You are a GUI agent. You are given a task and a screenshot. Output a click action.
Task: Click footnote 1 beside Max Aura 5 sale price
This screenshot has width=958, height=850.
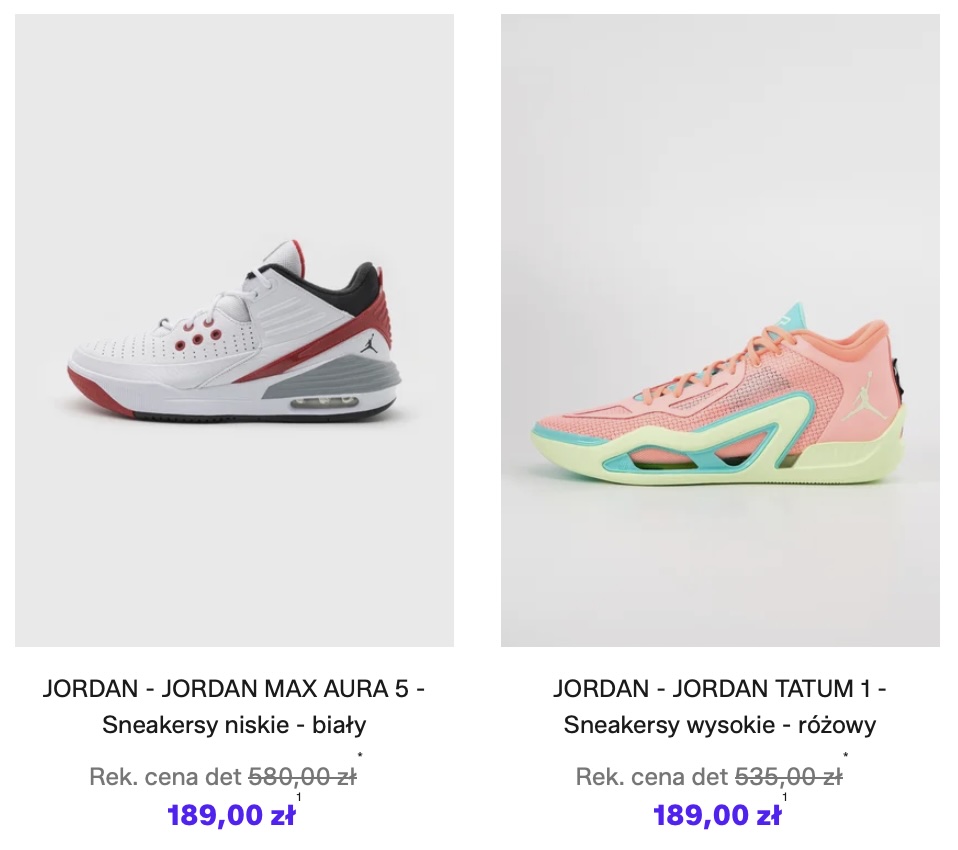point(299,797)
